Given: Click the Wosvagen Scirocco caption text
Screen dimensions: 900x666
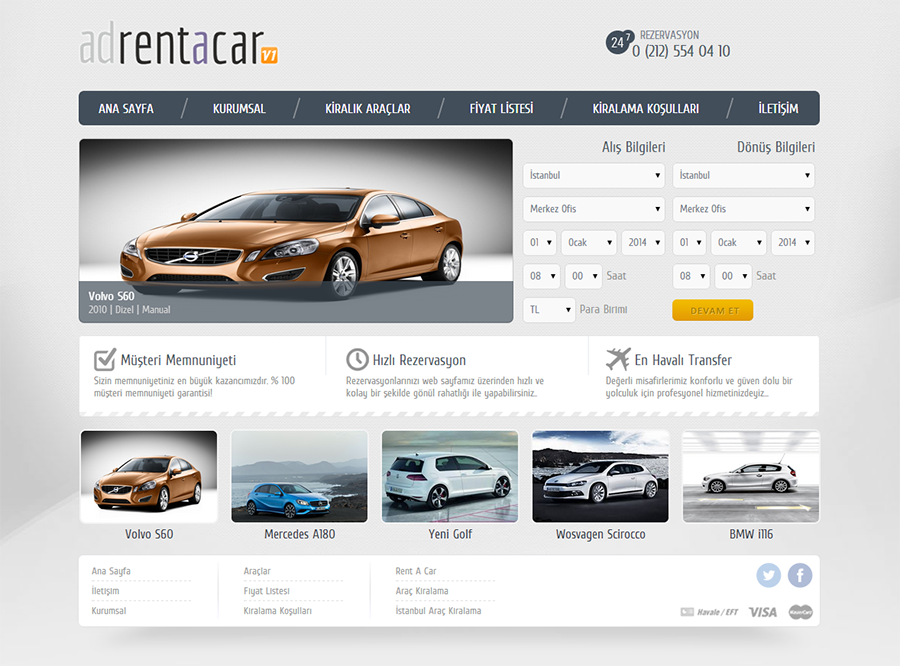Looking at the screenshot, I should click(x=600, y=534).
